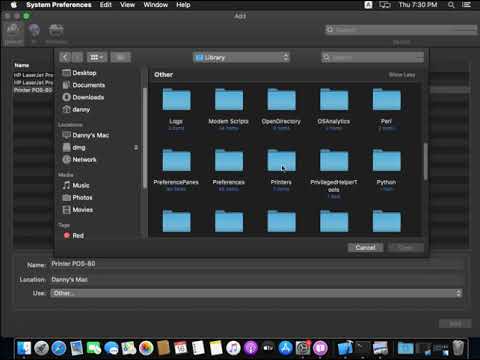480x360 pixels.
Task: Select Danny's Mac in the sidebar
Action: coord(90,135)
